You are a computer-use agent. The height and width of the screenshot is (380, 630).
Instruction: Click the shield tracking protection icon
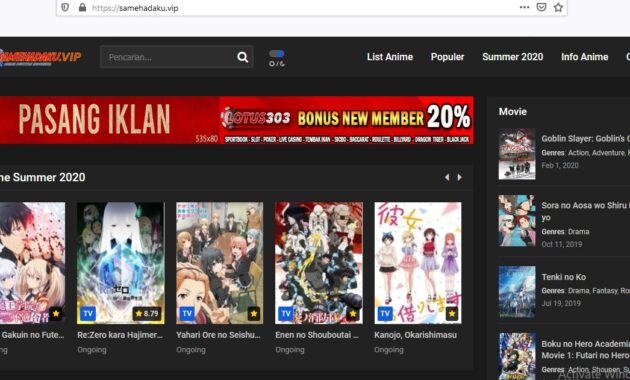coord(65,7)
